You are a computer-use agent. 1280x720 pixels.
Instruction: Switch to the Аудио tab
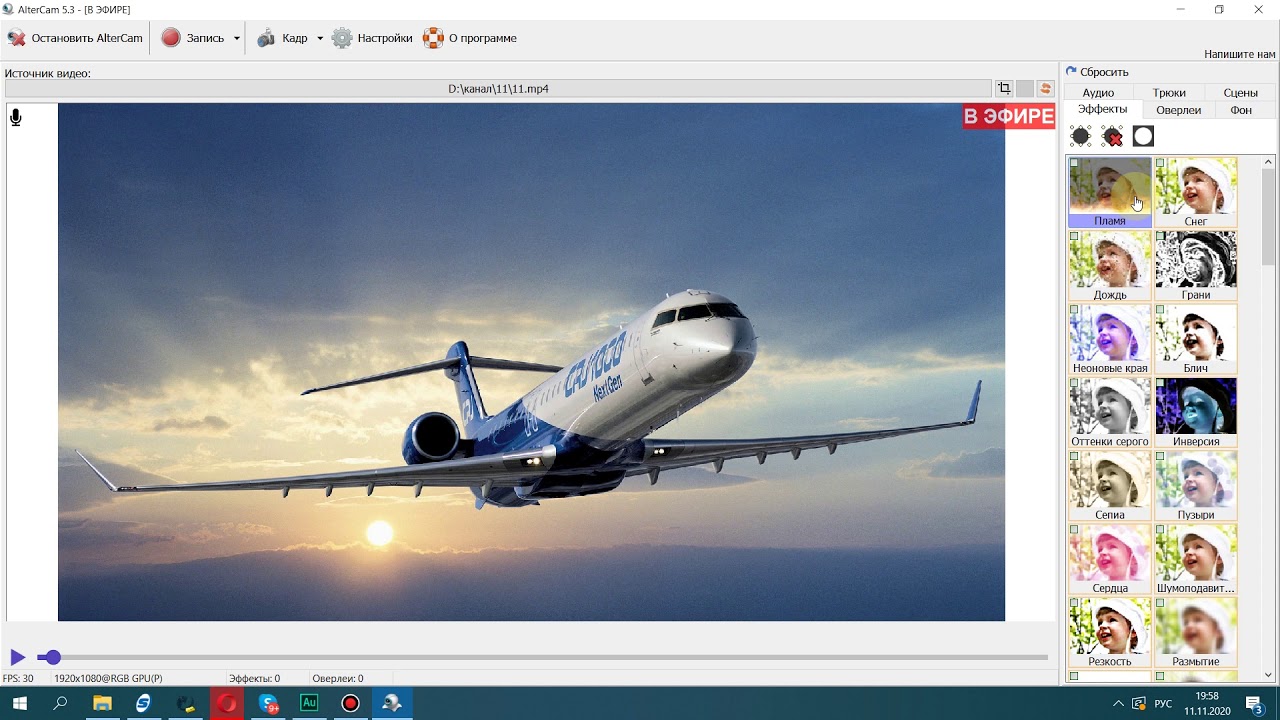1098,92
